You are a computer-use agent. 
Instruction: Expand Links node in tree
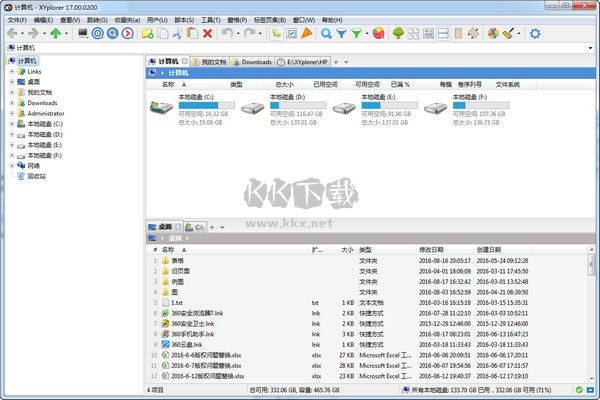tap(12, 72)
